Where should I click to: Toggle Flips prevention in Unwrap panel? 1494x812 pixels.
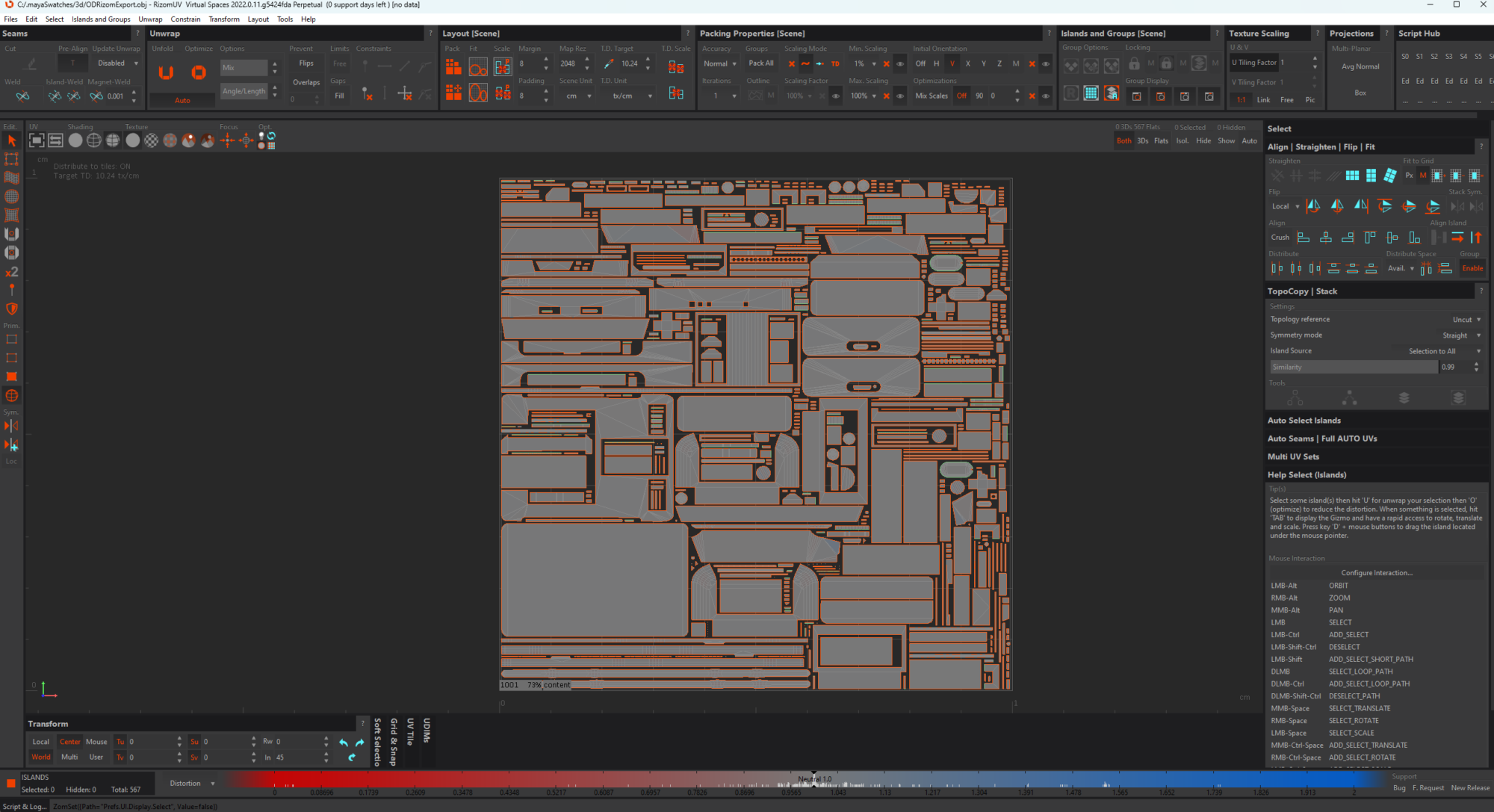pos(306,63)
